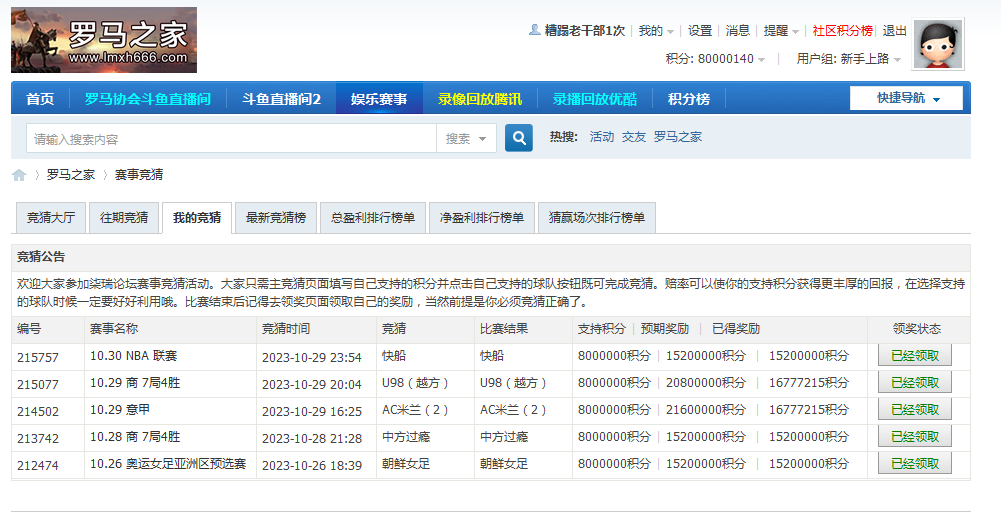Open 消息 messages link
1001x519 pixels.
pos(737,31)
